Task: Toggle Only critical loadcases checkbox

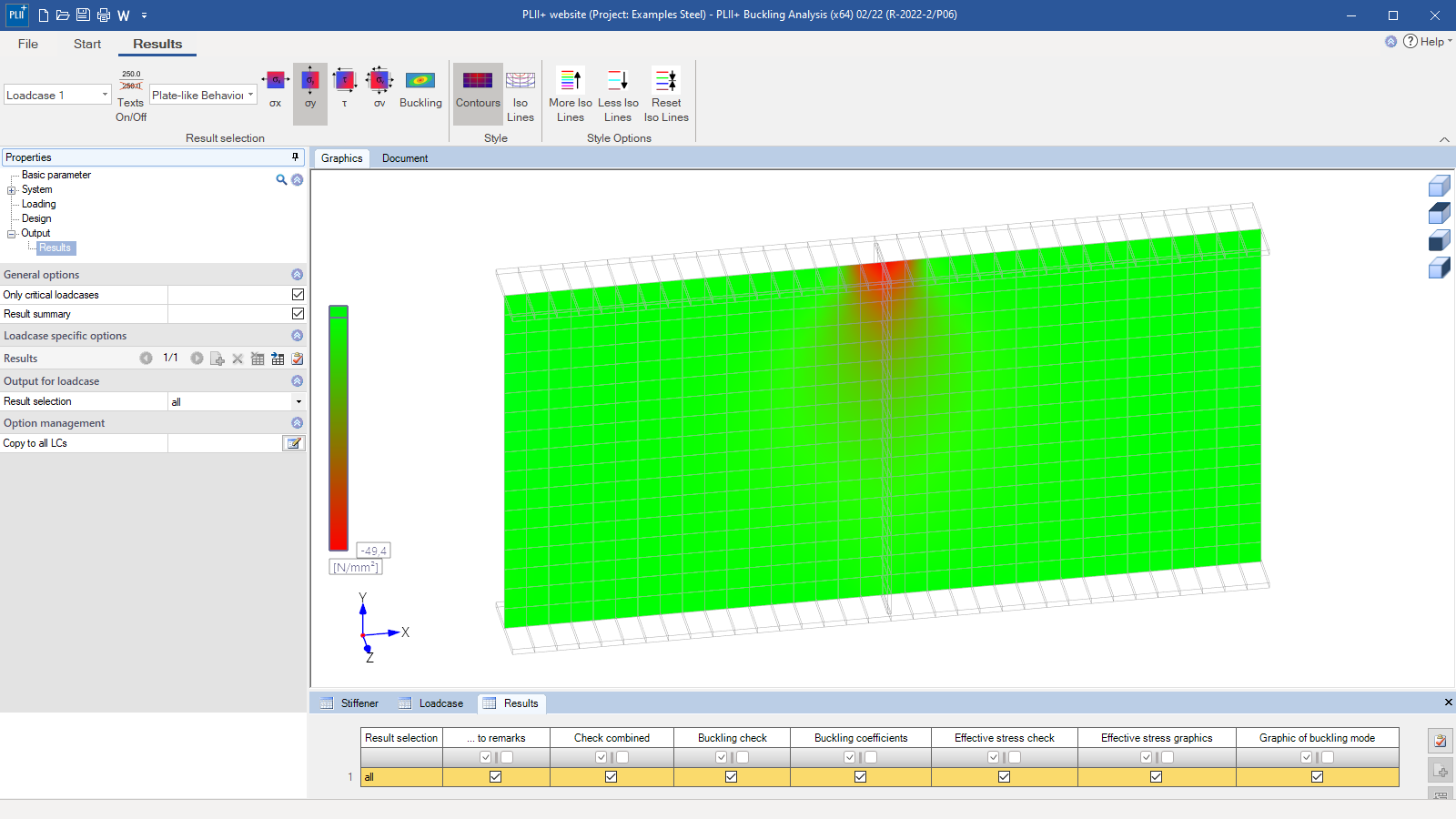Action: coord(298,295)
